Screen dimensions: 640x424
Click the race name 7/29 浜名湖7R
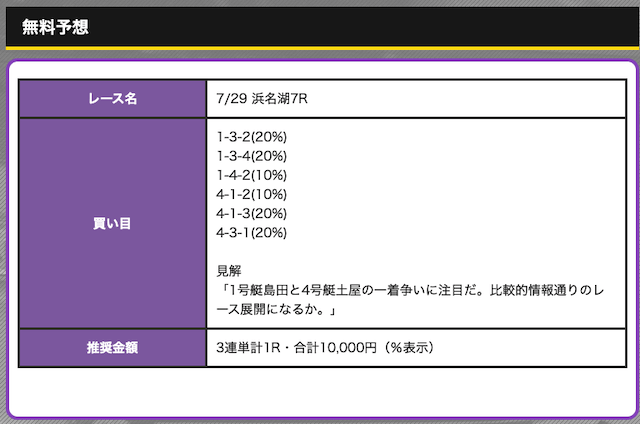[262, 98]
